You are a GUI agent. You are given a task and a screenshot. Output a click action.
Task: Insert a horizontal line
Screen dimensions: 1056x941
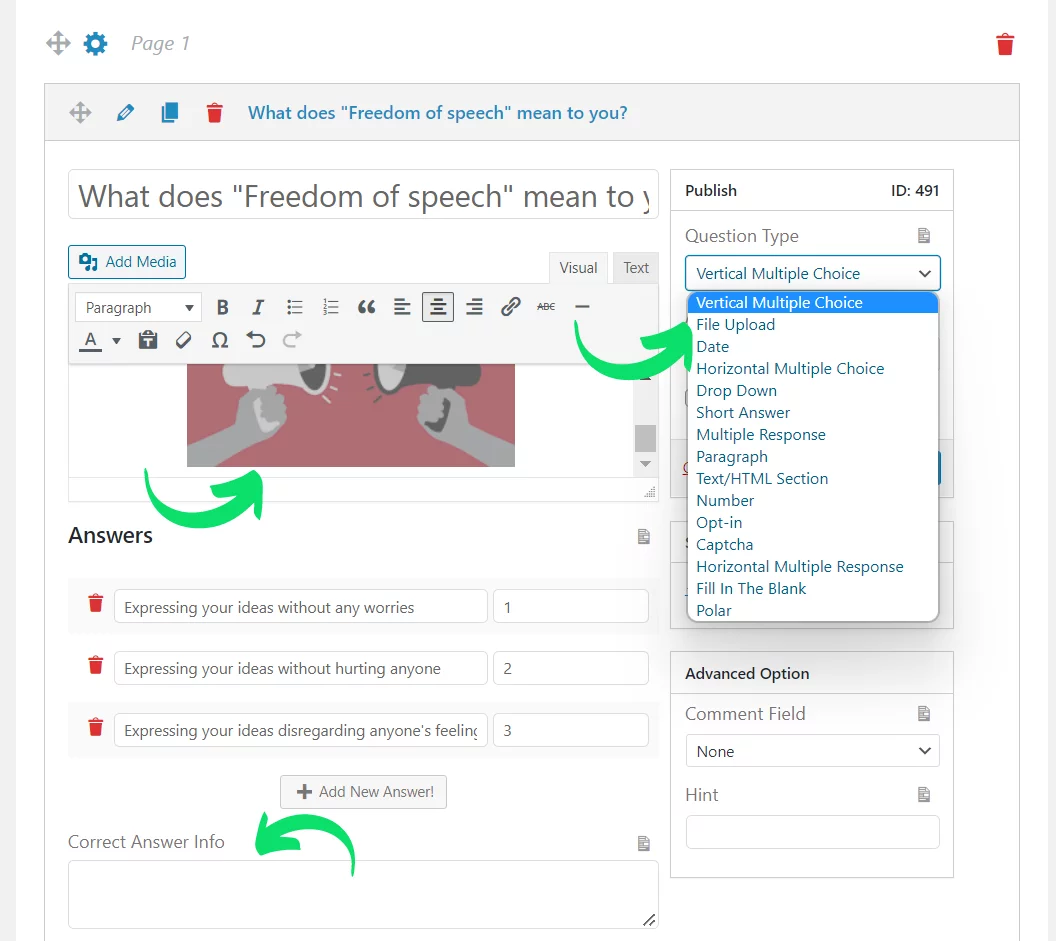click(583, 307)
